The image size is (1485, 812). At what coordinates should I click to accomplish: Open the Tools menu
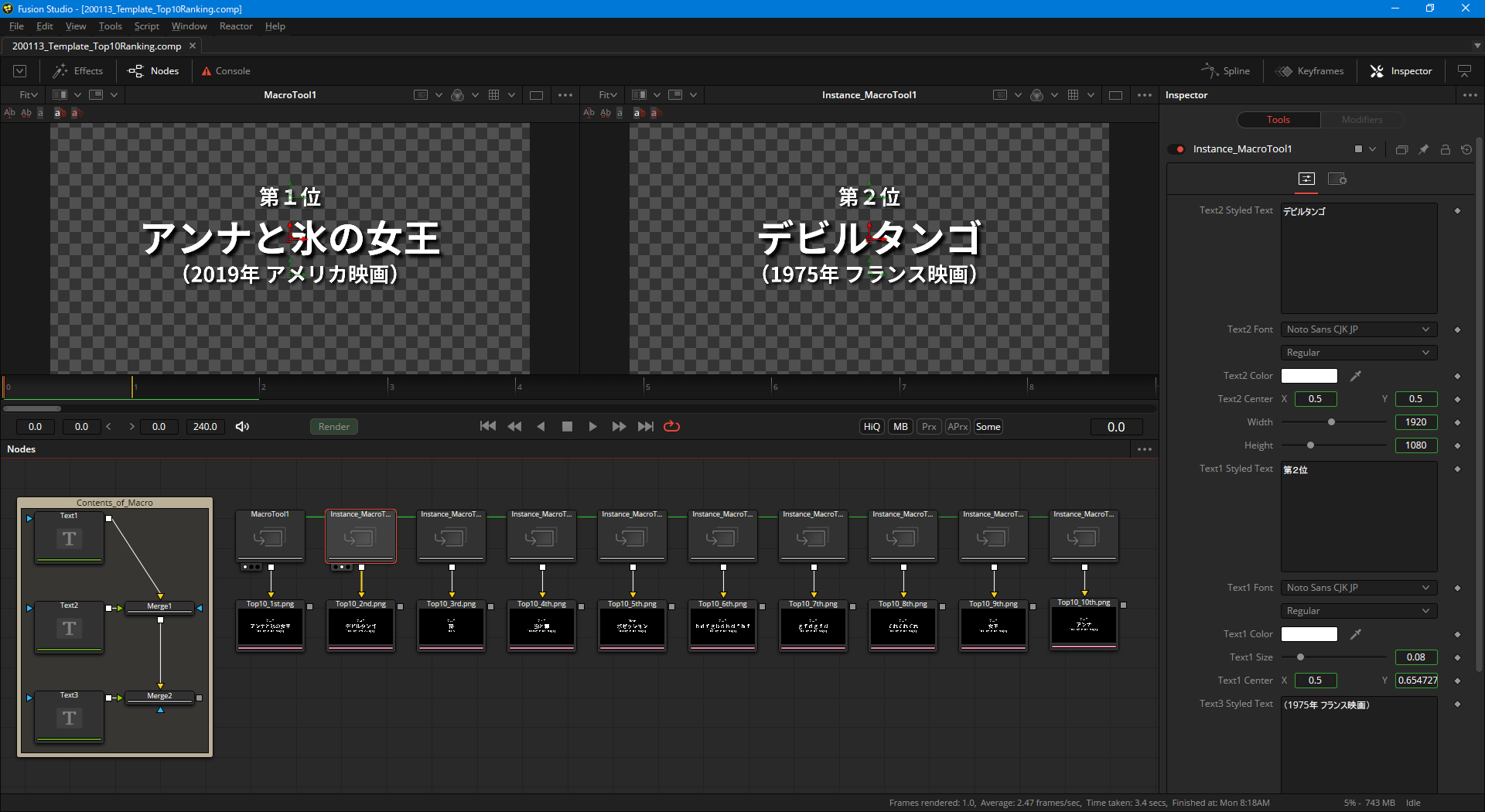[x=111, y=26]
